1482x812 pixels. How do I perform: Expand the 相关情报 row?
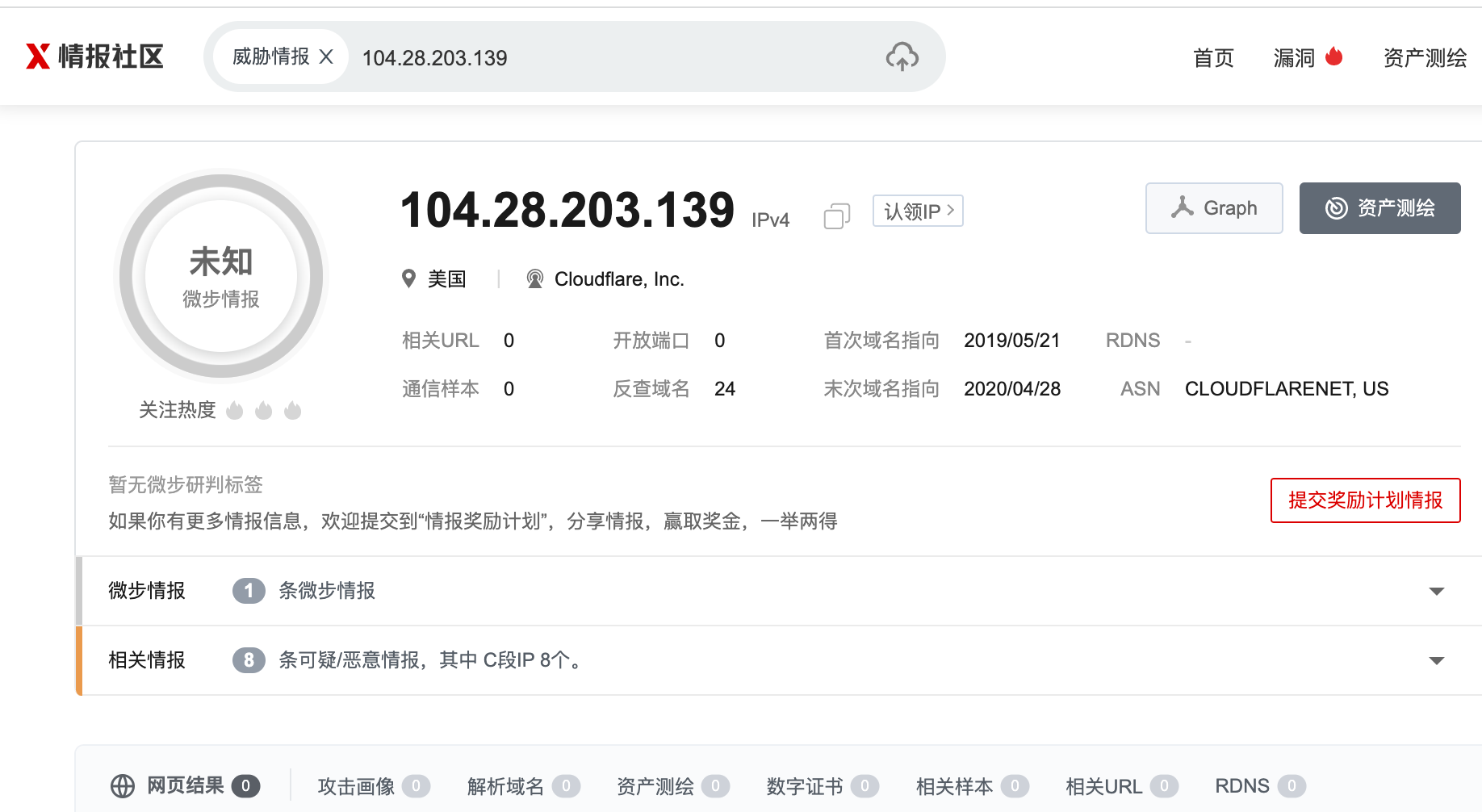780,660
